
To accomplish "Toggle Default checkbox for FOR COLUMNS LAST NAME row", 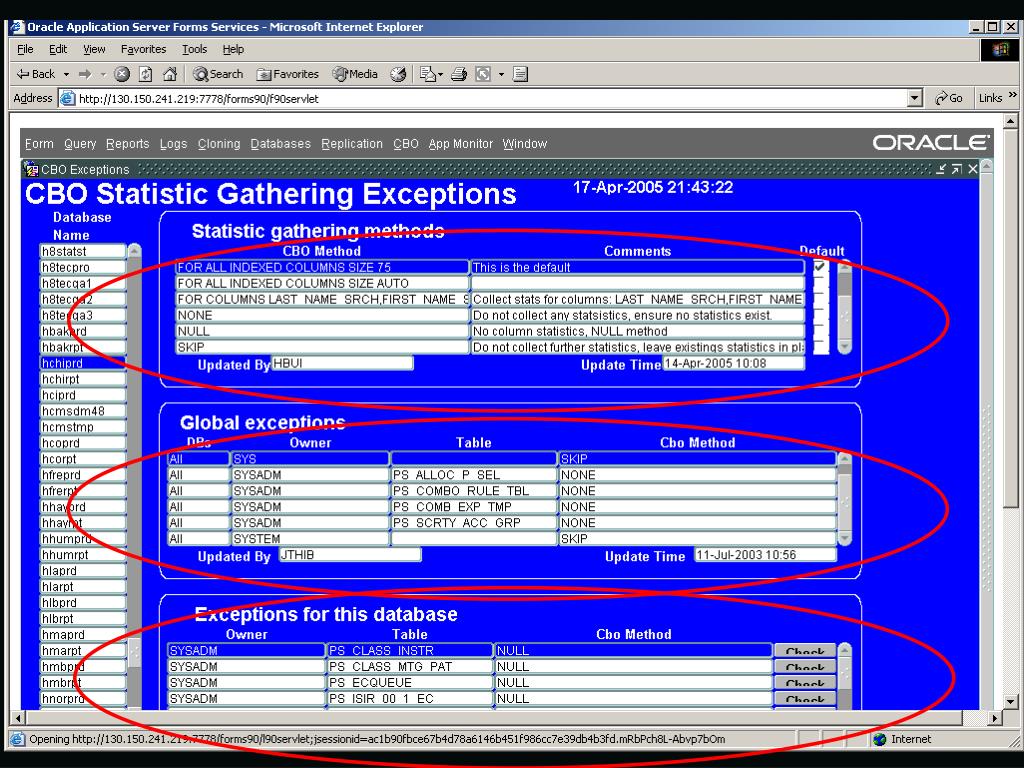I will (x=820, y=299).
